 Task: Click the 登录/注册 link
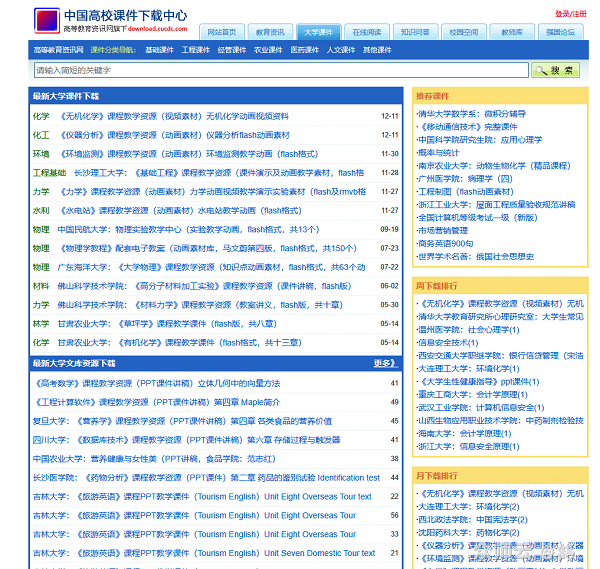571,14
